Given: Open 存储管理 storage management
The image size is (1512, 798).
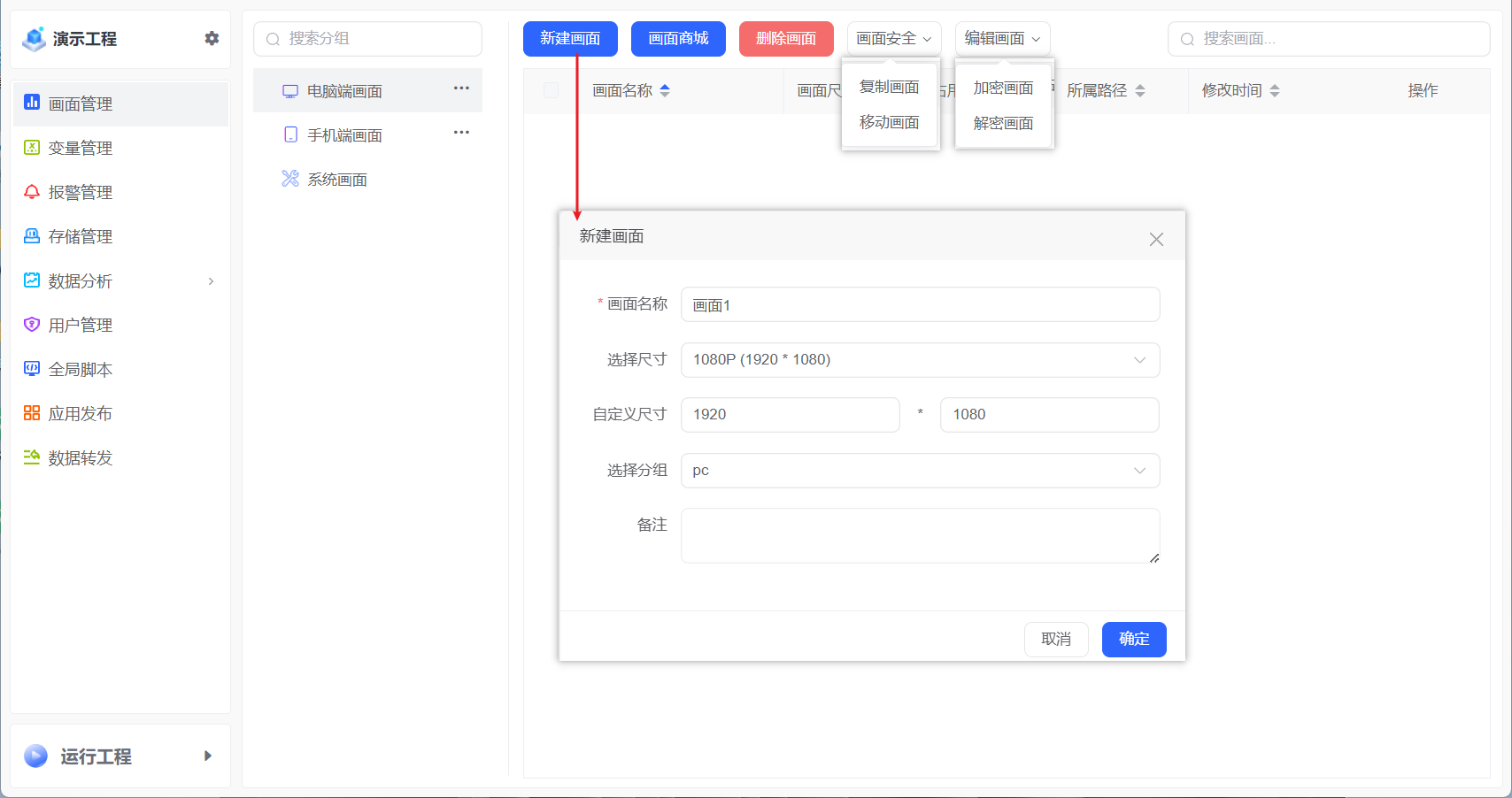Looking at the screenshot, I should (32, 236).
